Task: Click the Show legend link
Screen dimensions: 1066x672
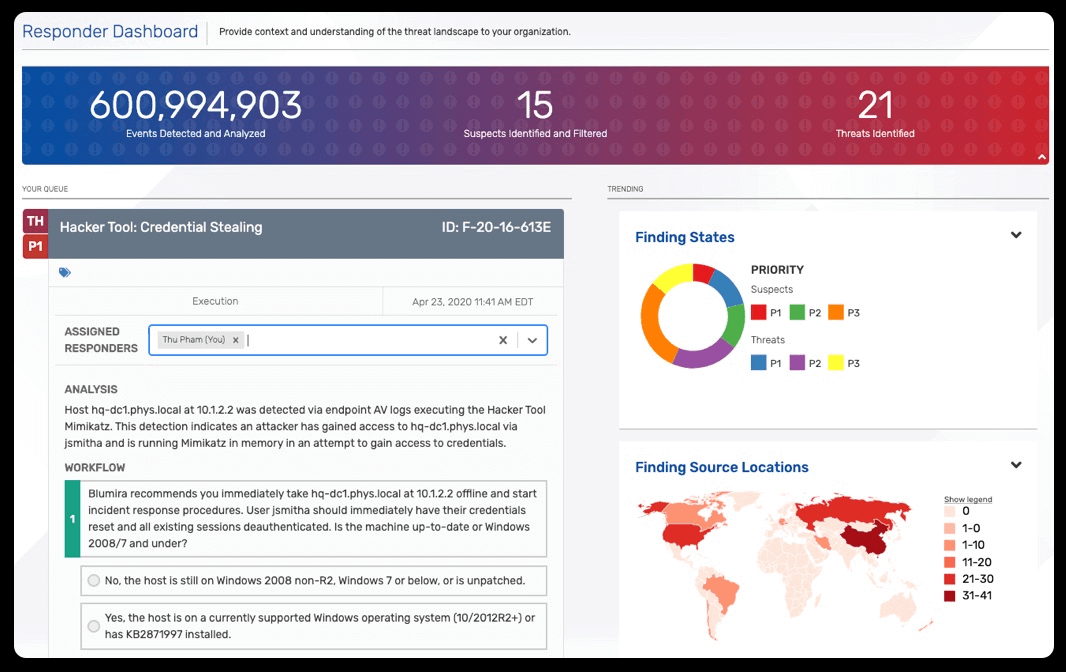Action: [967, 499]
